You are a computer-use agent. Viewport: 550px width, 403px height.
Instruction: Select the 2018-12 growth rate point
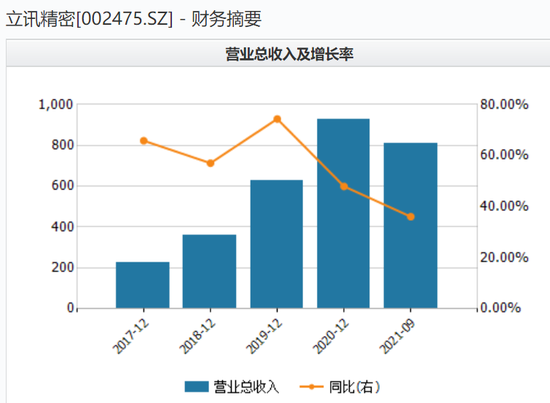pyautogui.click(x=210, y=163)
